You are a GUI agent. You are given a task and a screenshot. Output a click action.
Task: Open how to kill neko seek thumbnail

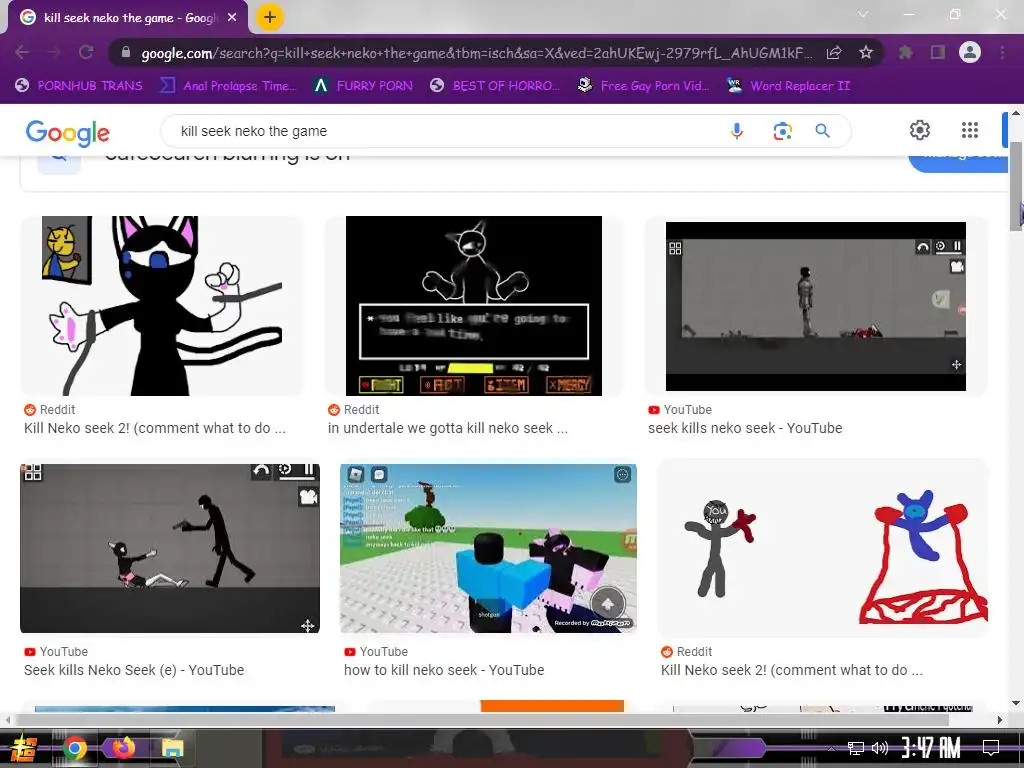[488, 548]
